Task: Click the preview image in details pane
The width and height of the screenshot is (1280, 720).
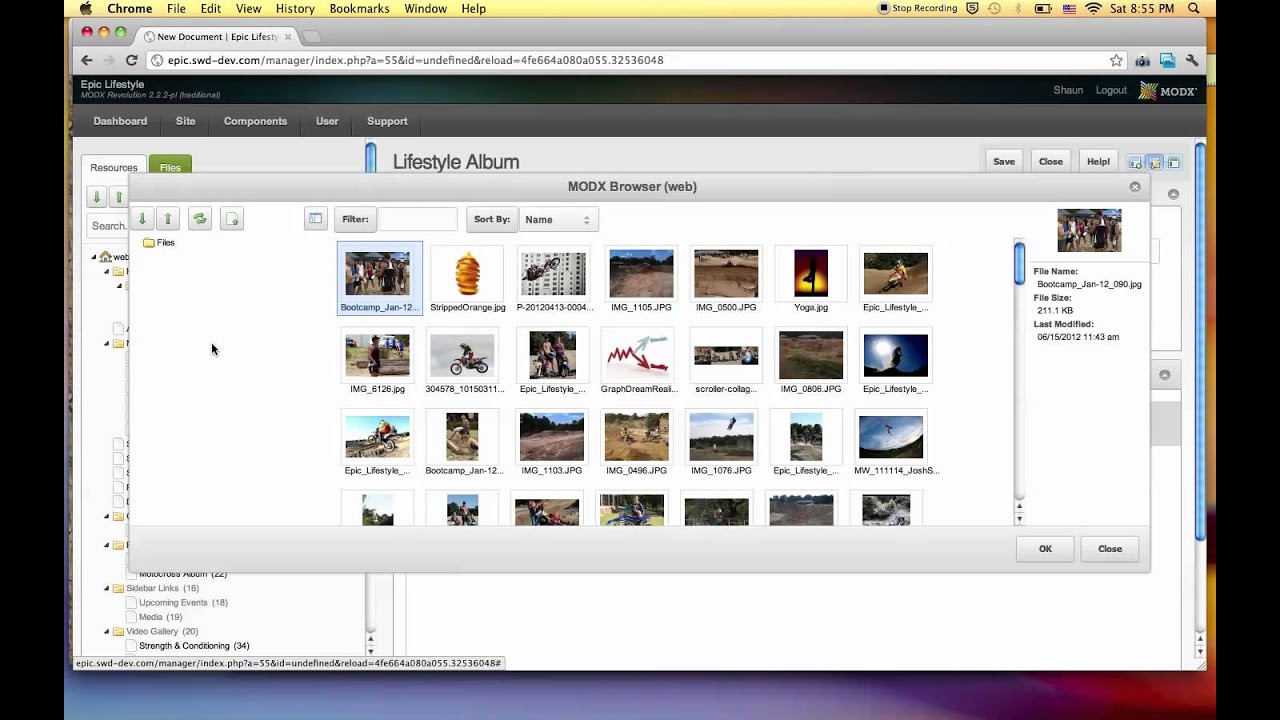Action: (x=1089, y=230)
